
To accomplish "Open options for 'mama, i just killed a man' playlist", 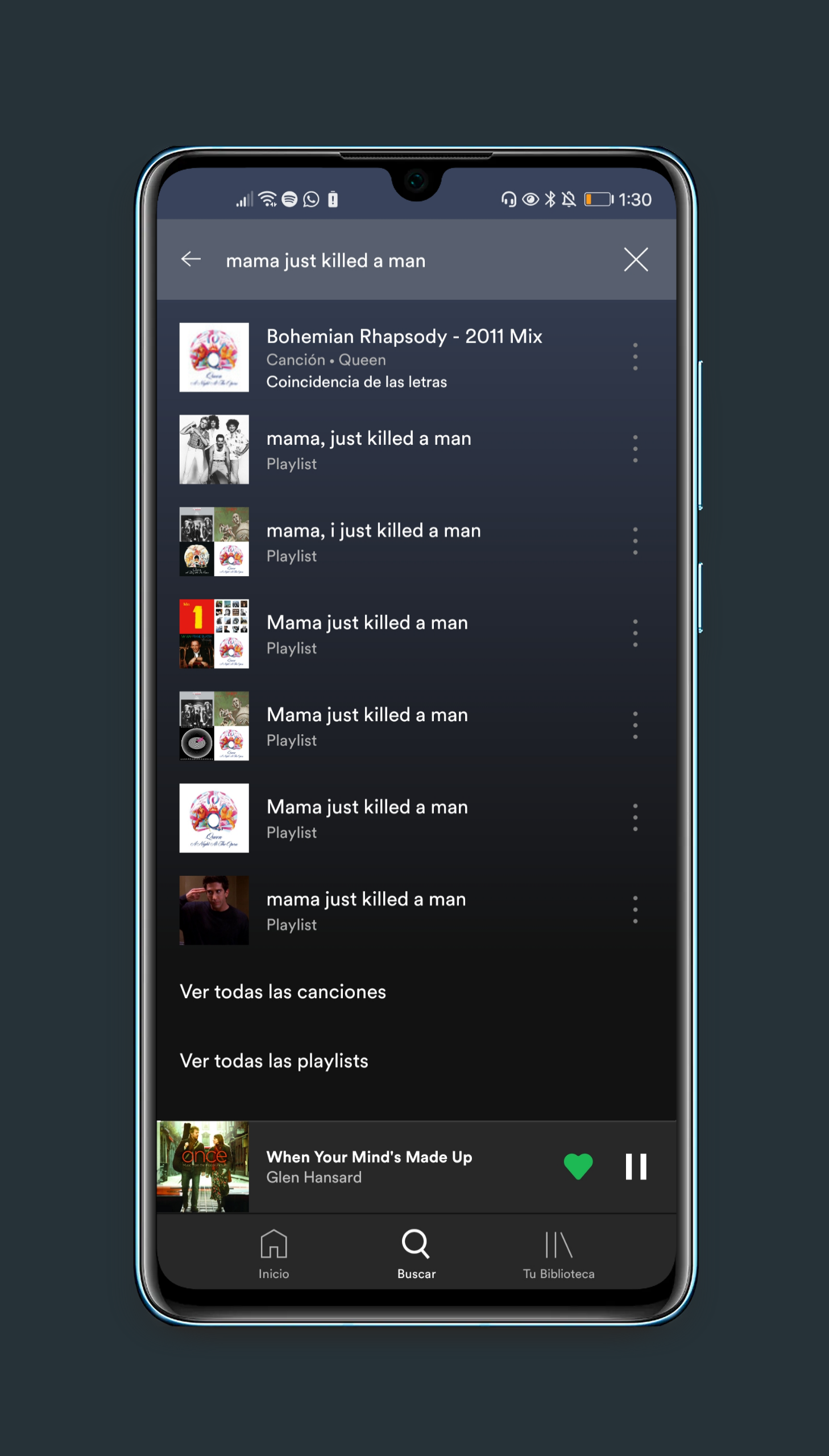I will pos(635,541).
